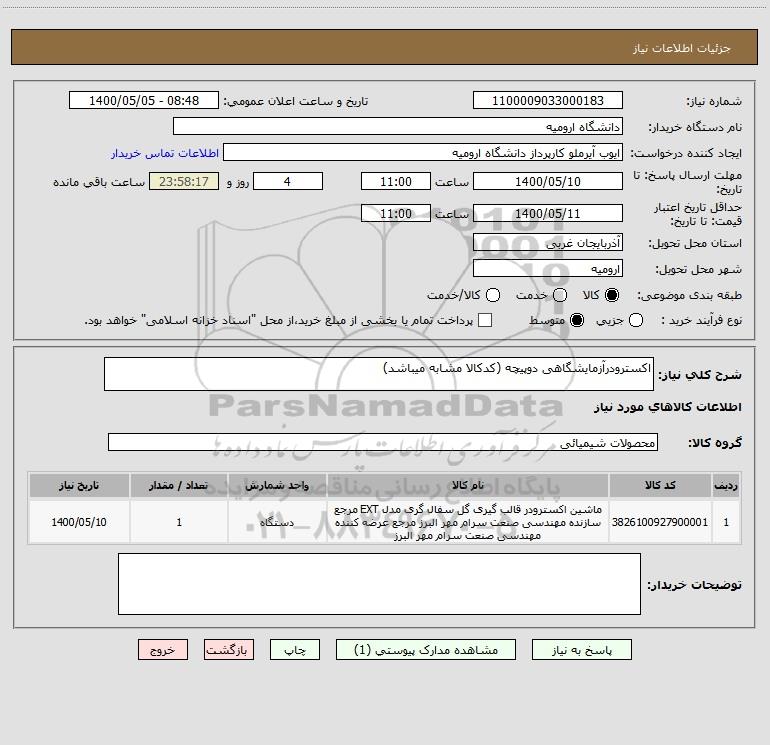Image resolution: width=770 pixels, height=745 pixels.
Task: Click the price validity date 1400/05/11 field
Action: 548,214
